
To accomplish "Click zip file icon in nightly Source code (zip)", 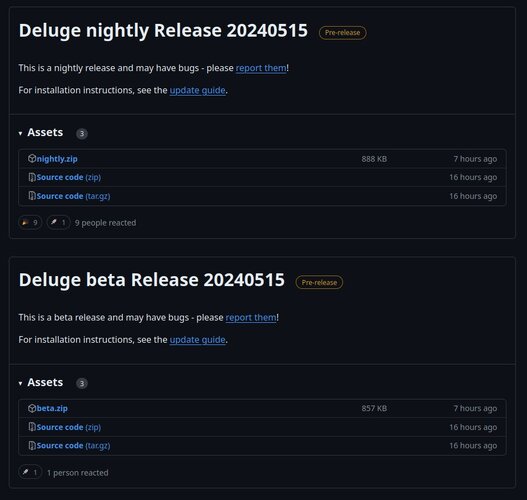I will pyautogui.click(x=32, y=177).
